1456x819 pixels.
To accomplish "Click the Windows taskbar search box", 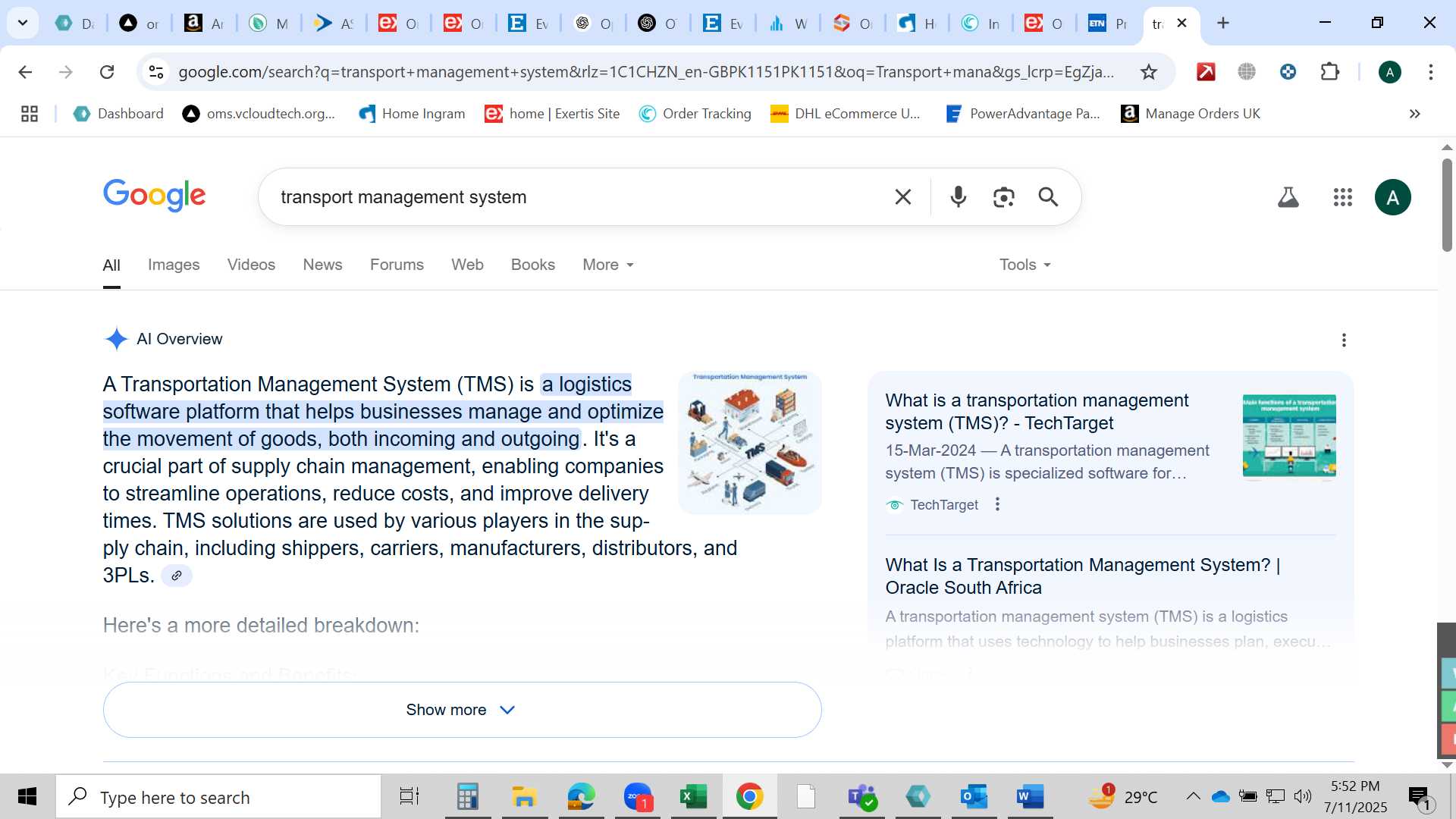I will pos(218,797).
